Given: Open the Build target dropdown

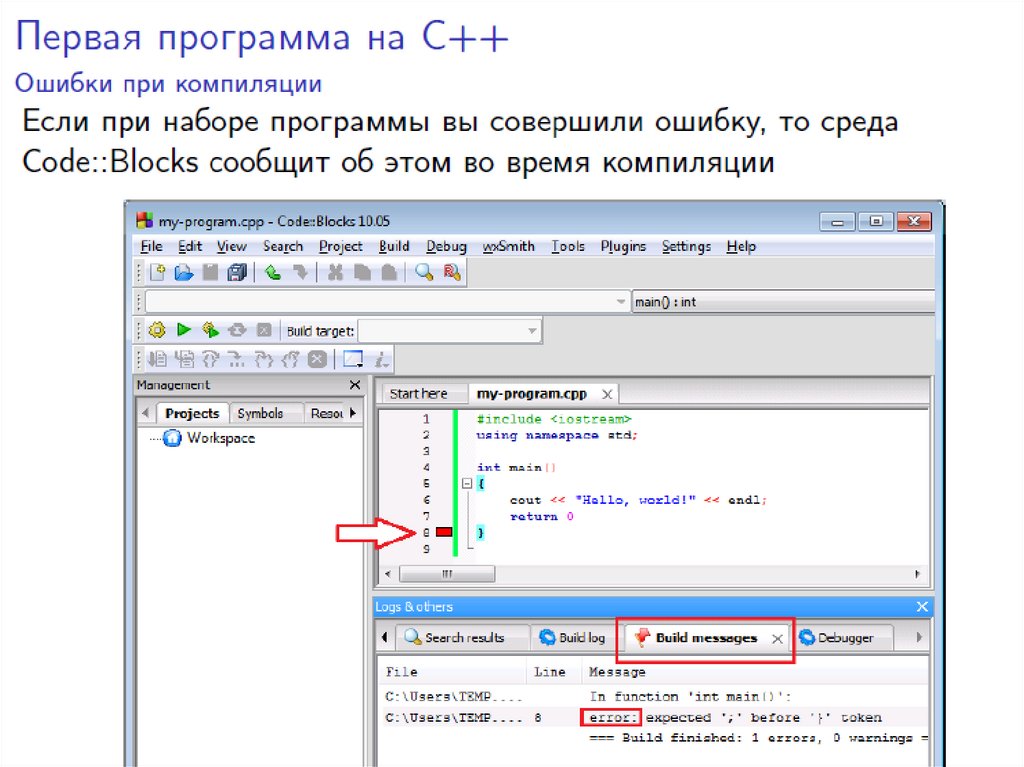Looking at the screenshot, I should [450, 331].
